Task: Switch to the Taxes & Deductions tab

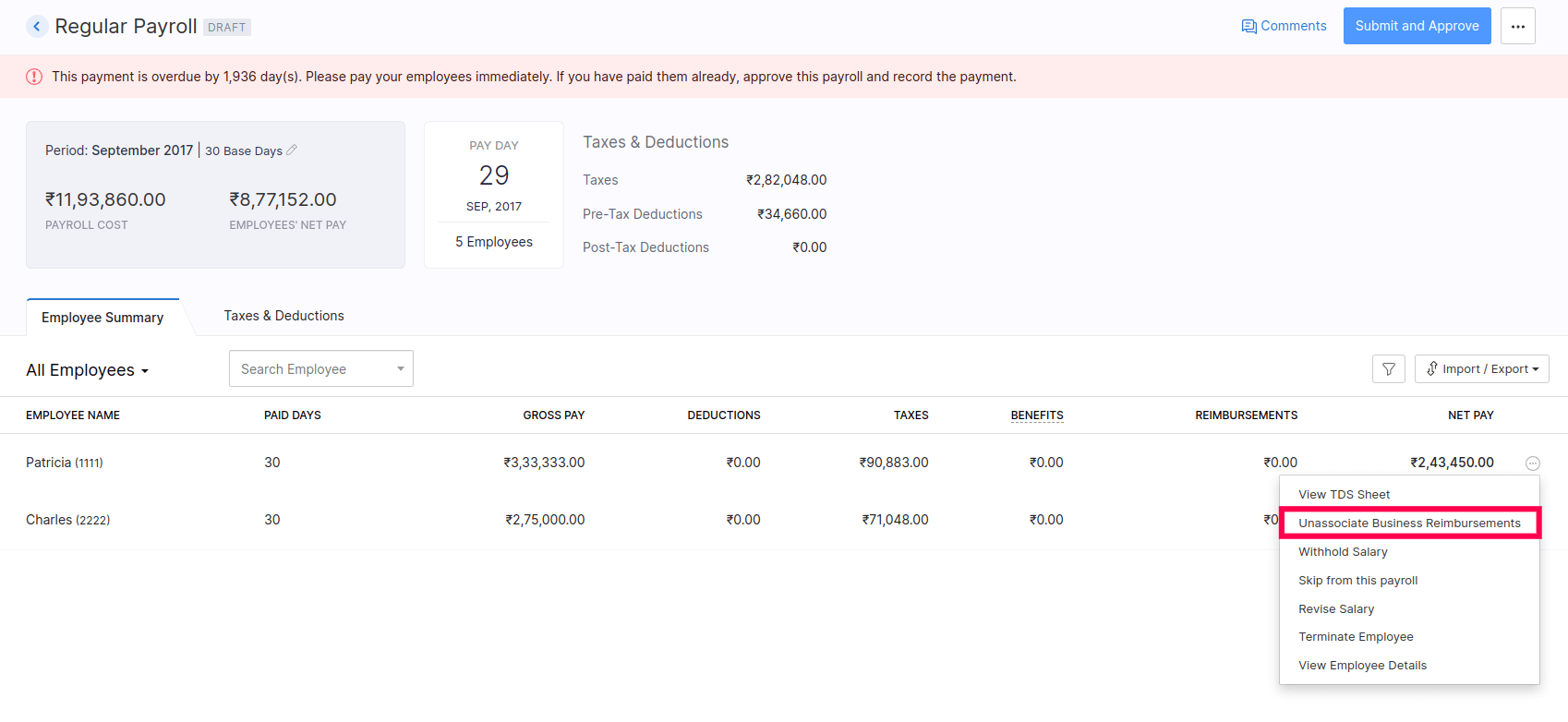Action: (x=283, y=316)
